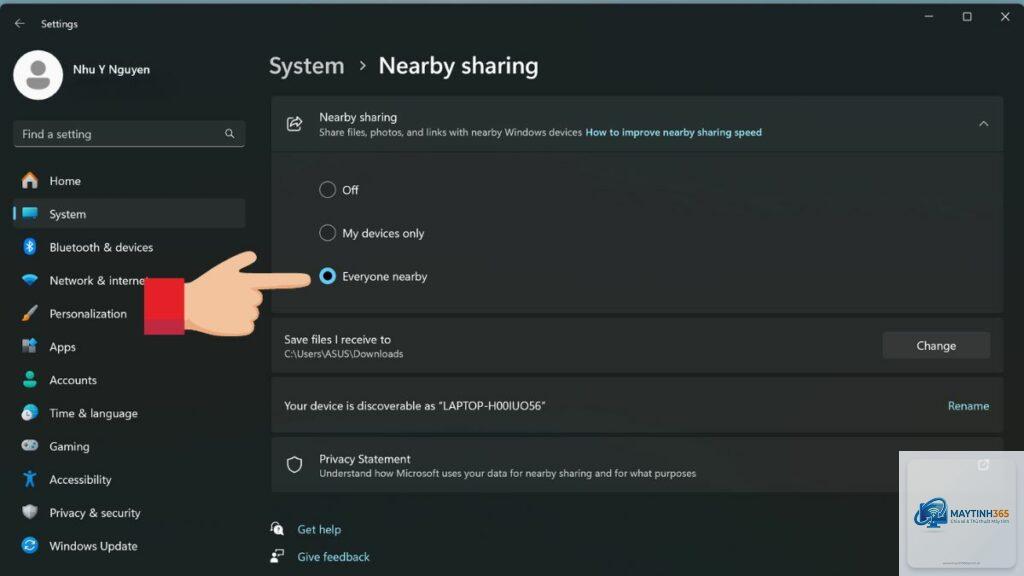Open Accounts settings category
The height and width of the screenshot is (576, 1024).
tap(129, 380)
